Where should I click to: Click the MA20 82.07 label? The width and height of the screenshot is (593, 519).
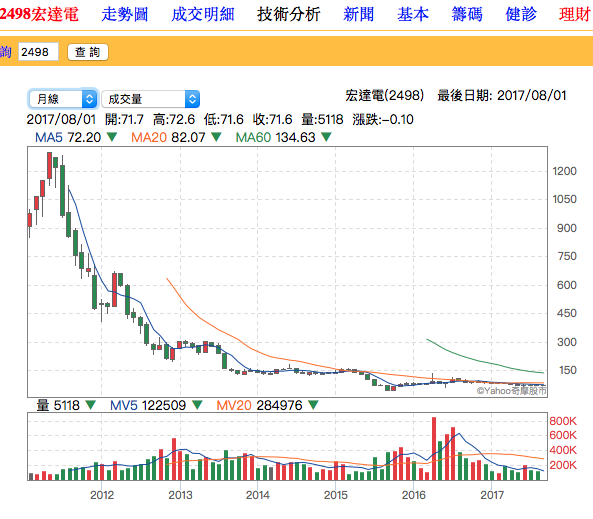tap(168, 137)
